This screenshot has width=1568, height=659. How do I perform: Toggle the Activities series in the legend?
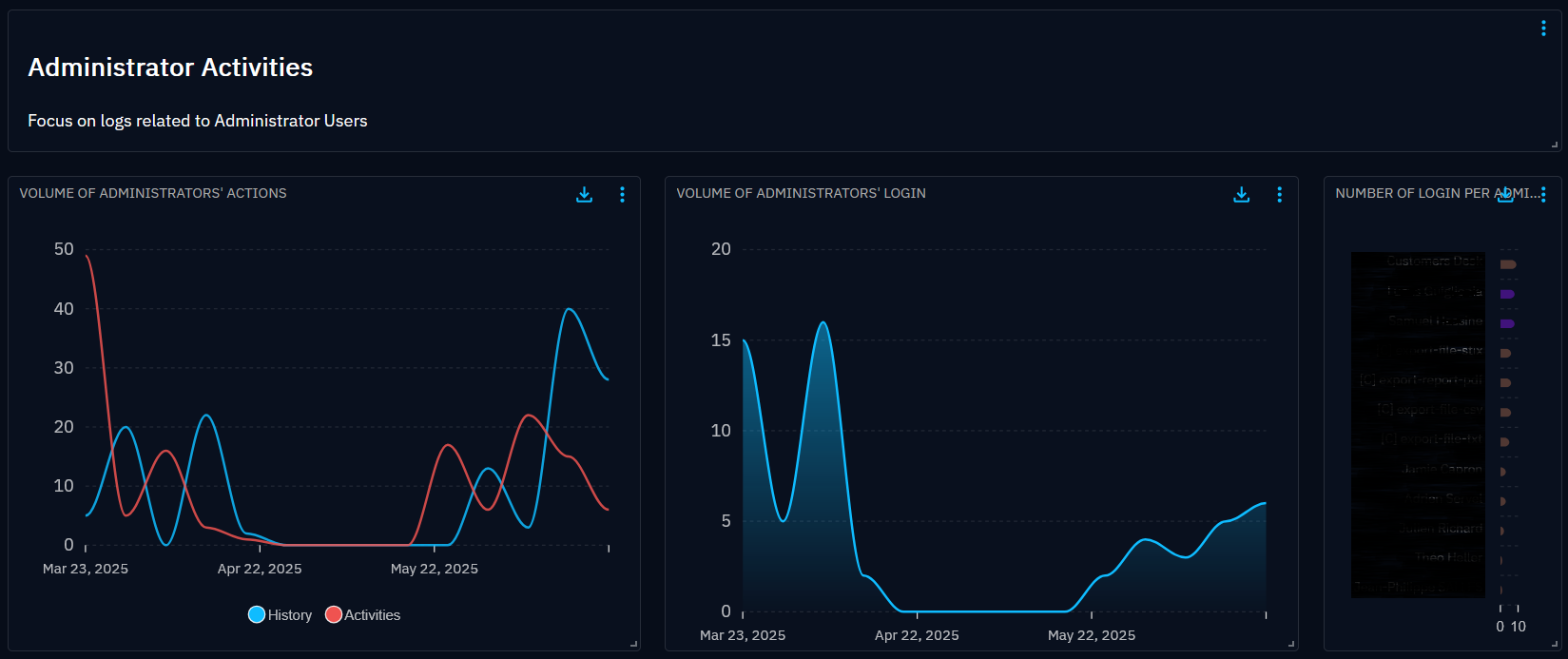[x=362, y=615]
